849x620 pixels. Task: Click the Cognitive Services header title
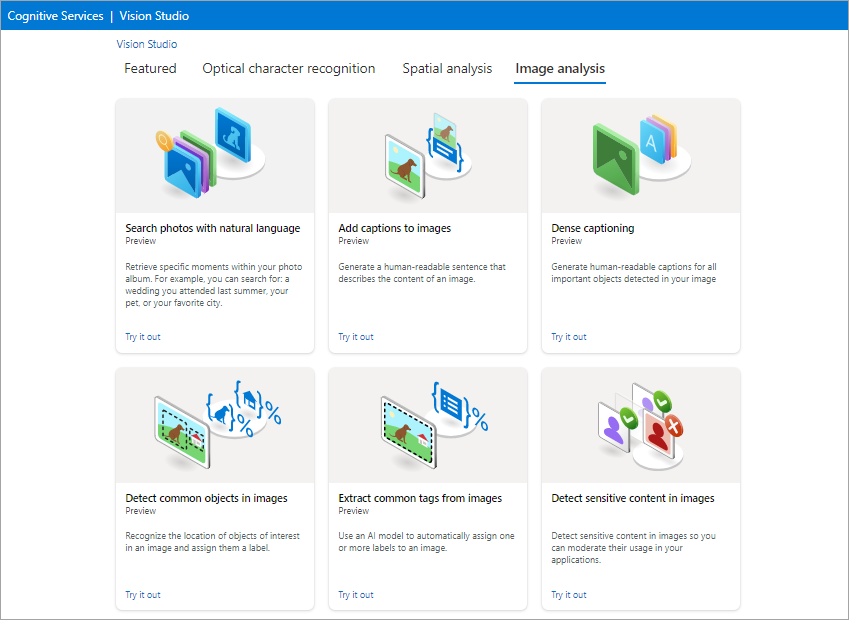pyautogui.click(x=55, y=15)
